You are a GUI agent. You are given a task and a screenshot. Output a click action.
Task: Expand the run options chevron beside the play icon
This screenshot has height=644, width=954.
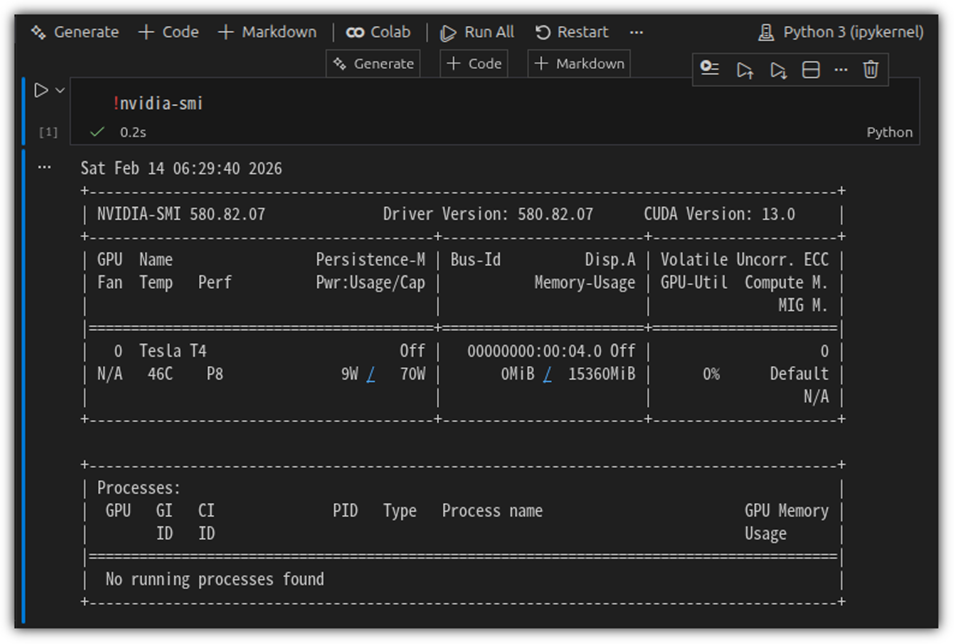pos(60,91)
